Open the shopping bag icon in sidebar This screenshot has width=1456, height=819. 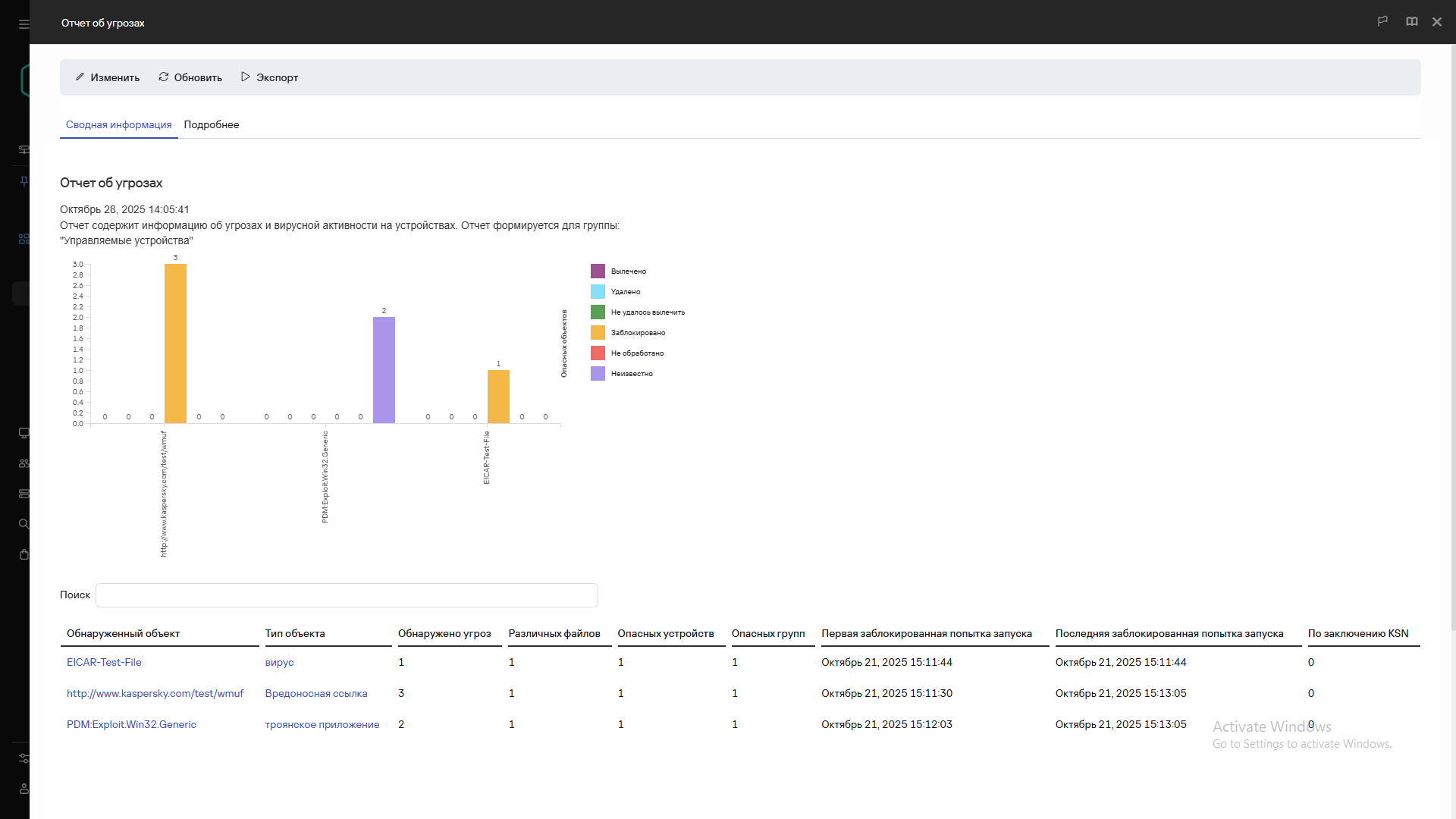24,554
